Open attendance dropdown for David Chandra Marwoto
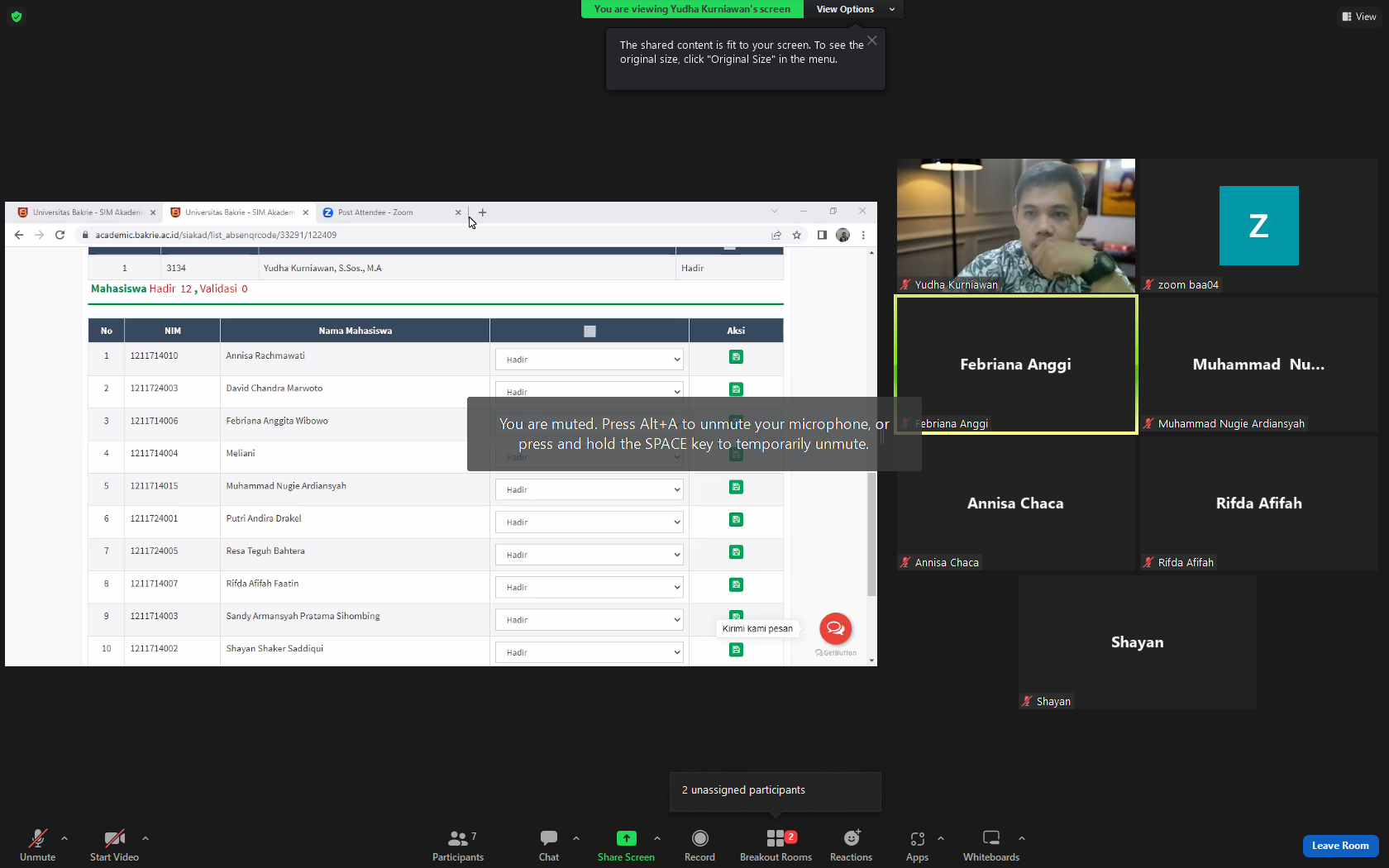1389x868 pixels. coord(589,390)
